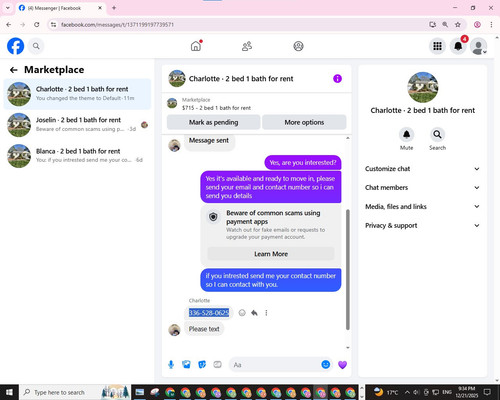Open the taskbar weather 17°C widget
This screenshot has height=400, width=500.
385,392
